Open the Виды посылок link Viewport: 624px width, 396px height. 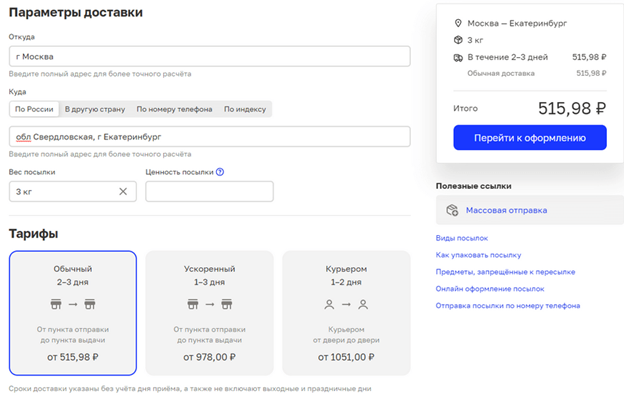pos(462,238)
